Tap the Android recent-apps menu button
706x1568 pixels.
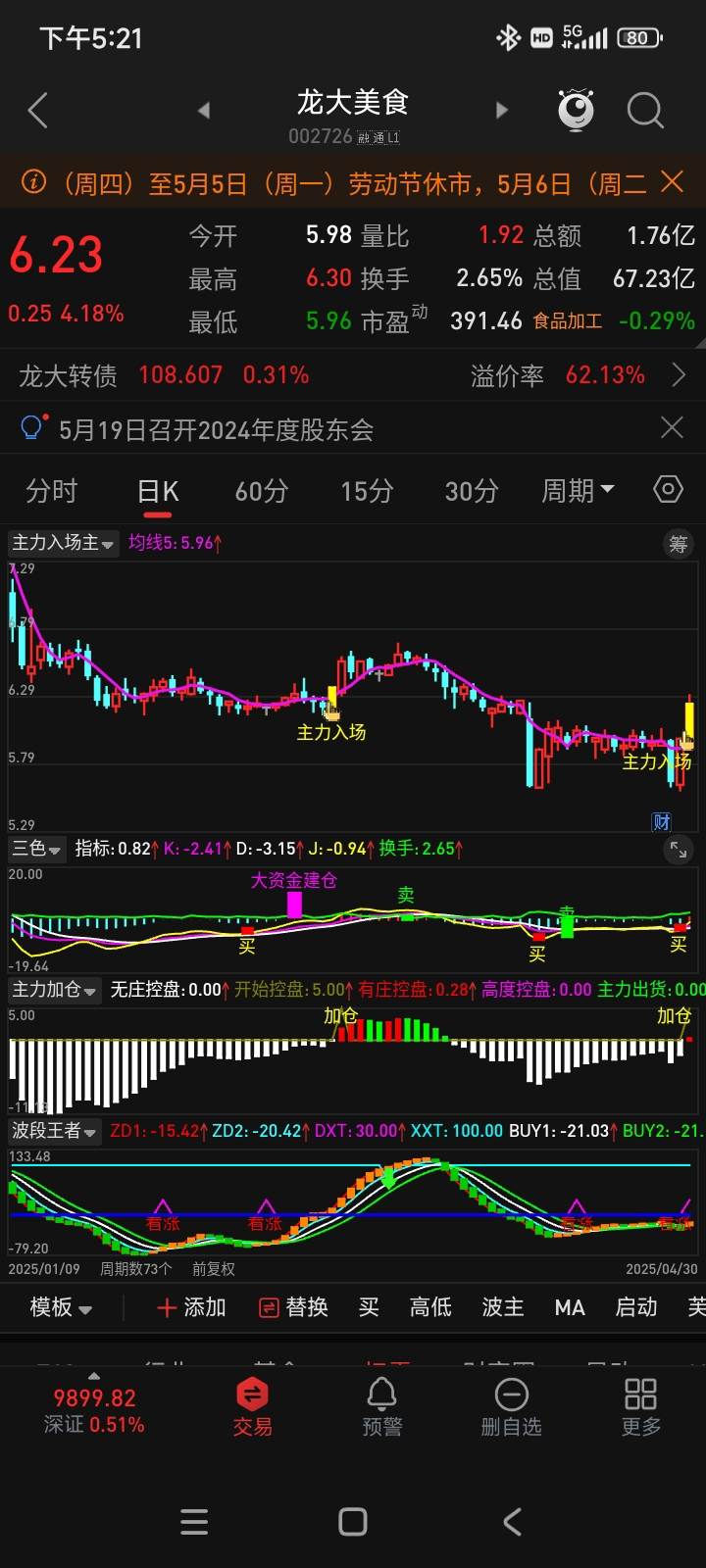pyautogui.click(x=194, y=1522)
